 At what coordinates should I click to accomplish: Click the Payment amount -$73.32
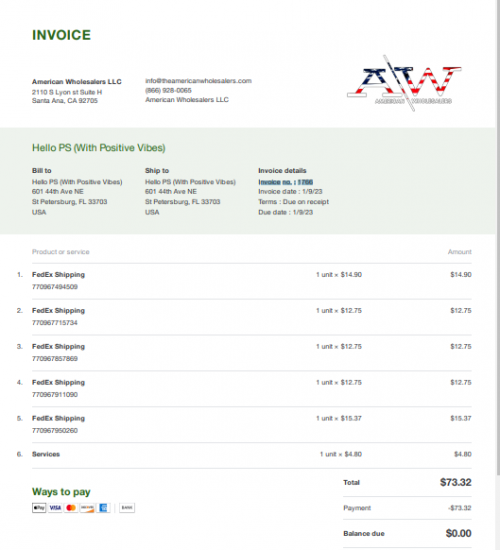coord(460,508)
